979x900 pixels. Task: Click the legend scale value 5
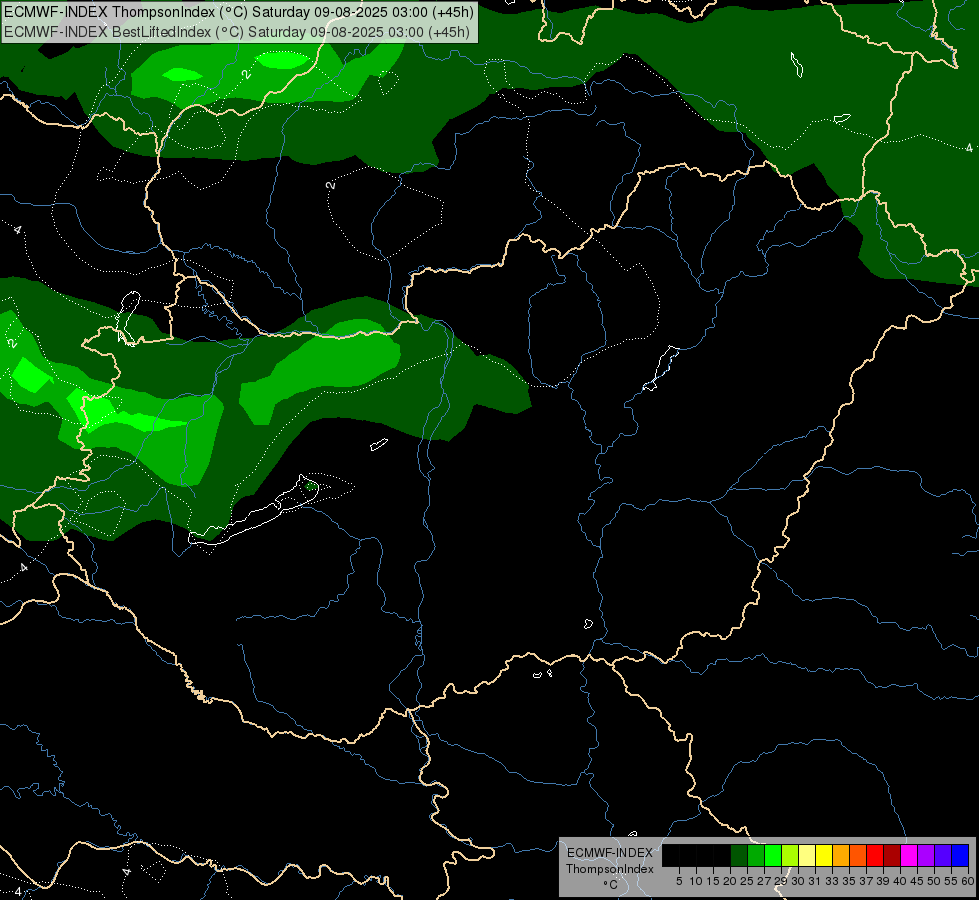click(x=679, y=881)
